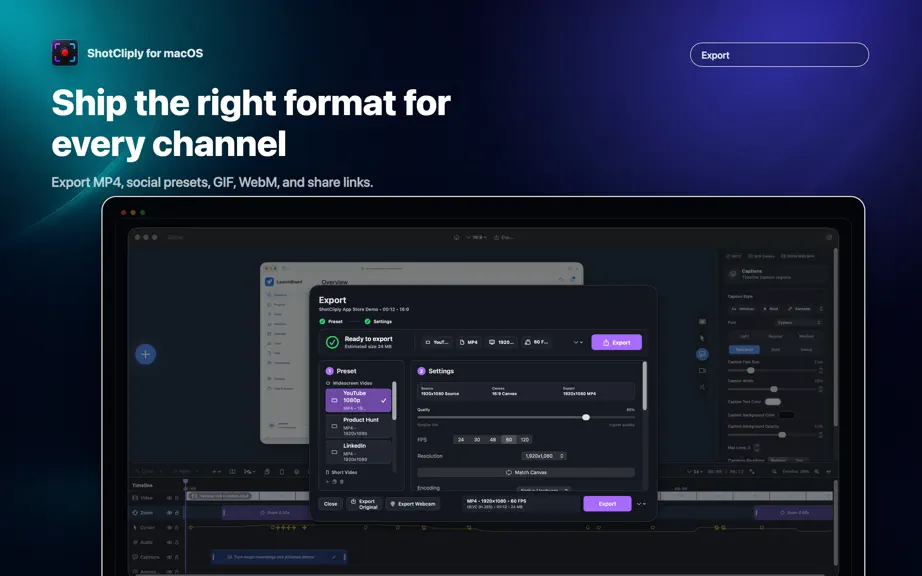Expand the chevron next to the bottom Export button
Image resolution: width=922 pixels, height=576 pixels.
[x=641, y=504]
